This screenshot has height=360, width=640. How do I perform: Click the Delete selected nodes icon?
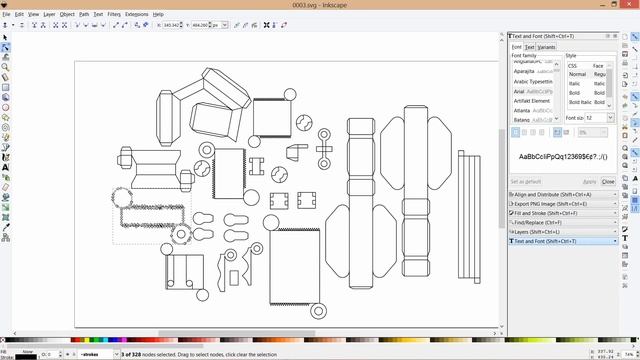pos(22,25)
